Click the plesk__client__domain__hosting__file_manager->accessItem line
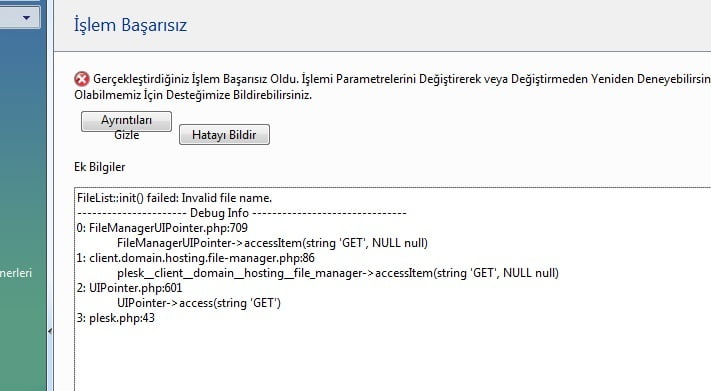Viewport: 711px width, 391px height. [338, 273]
